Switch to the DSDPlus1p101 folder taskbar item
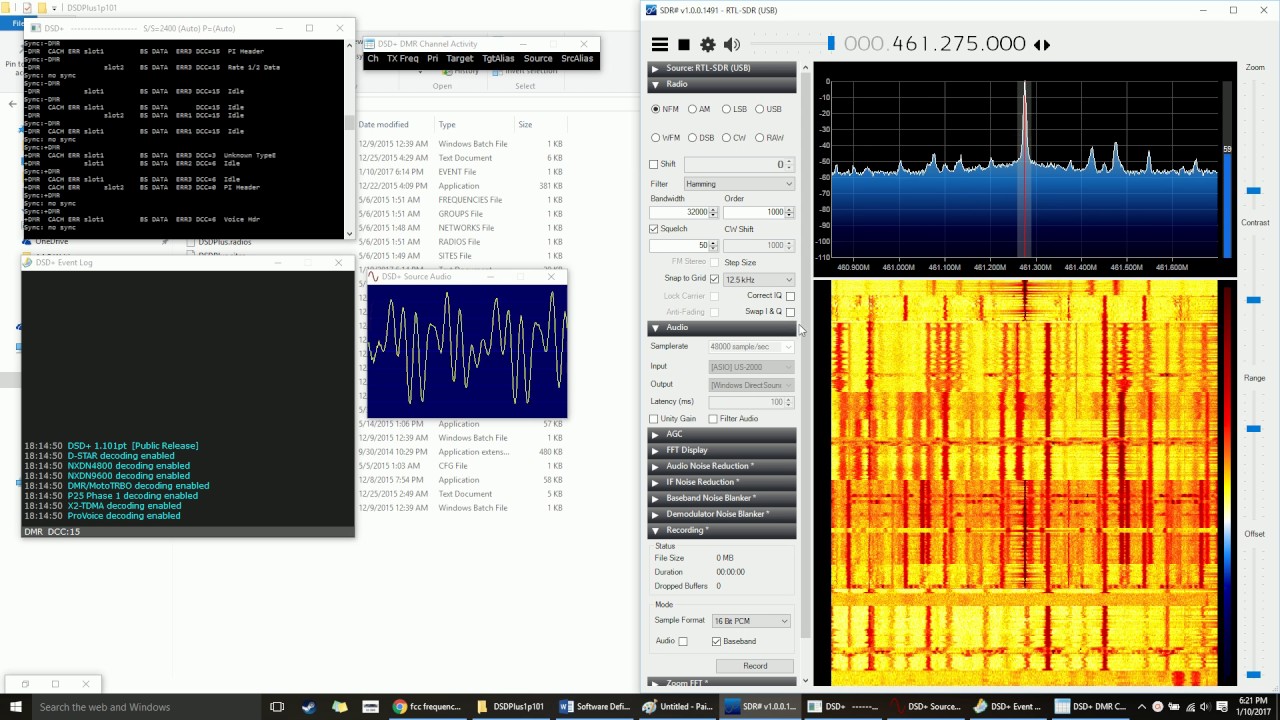Image resolution: width=1280 pixels, height=720 pixels. click(x=511, y=707)
